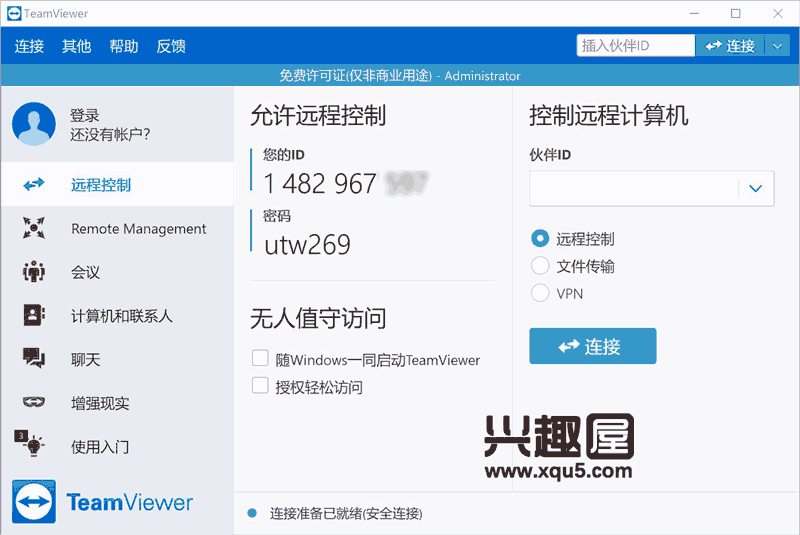Click the 登录 sign-in link
This screenshot has height=535, width=800.
85,115
